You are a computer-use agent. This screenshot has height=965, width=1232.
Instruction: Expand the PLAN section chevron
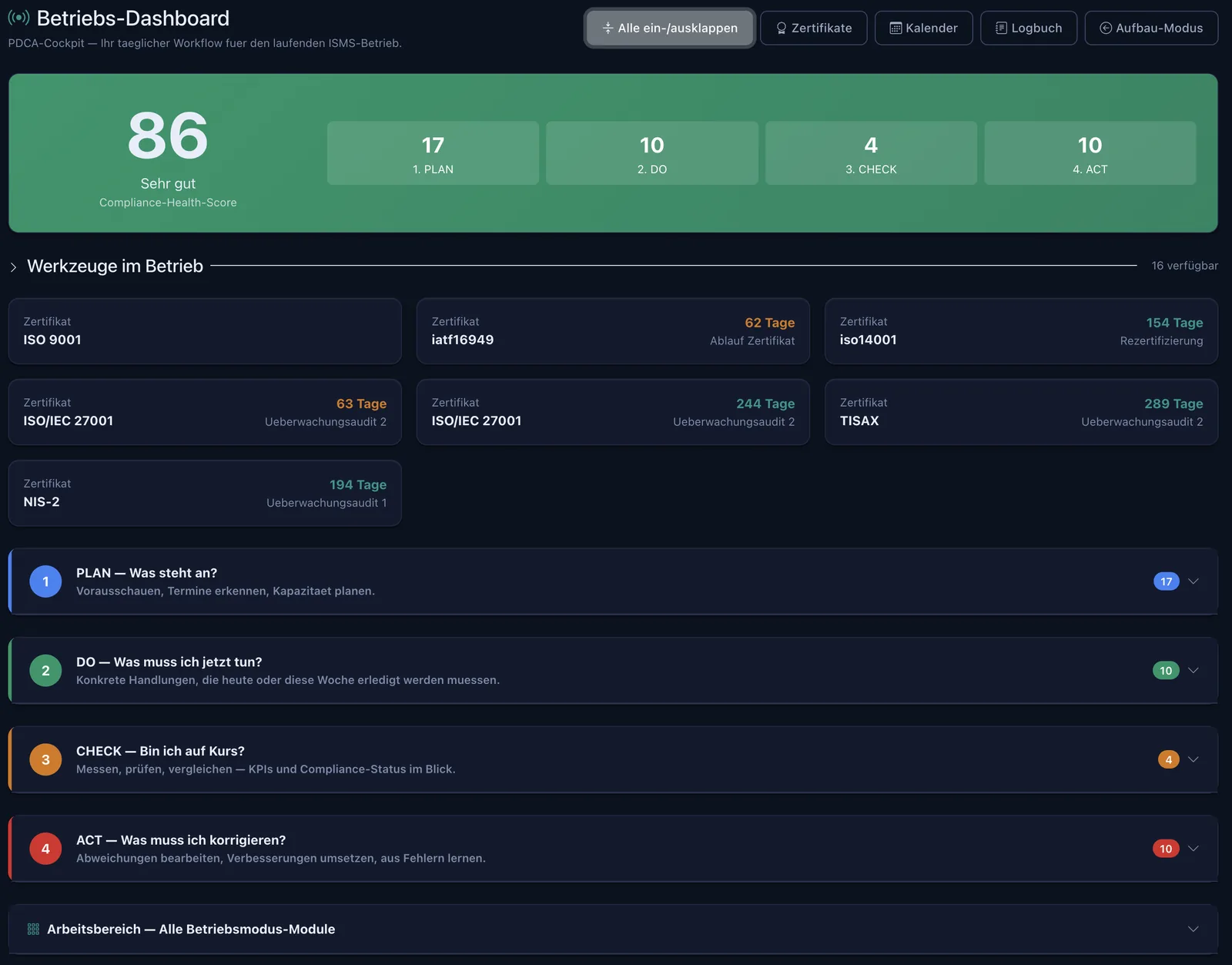(x=1193, y=581)
